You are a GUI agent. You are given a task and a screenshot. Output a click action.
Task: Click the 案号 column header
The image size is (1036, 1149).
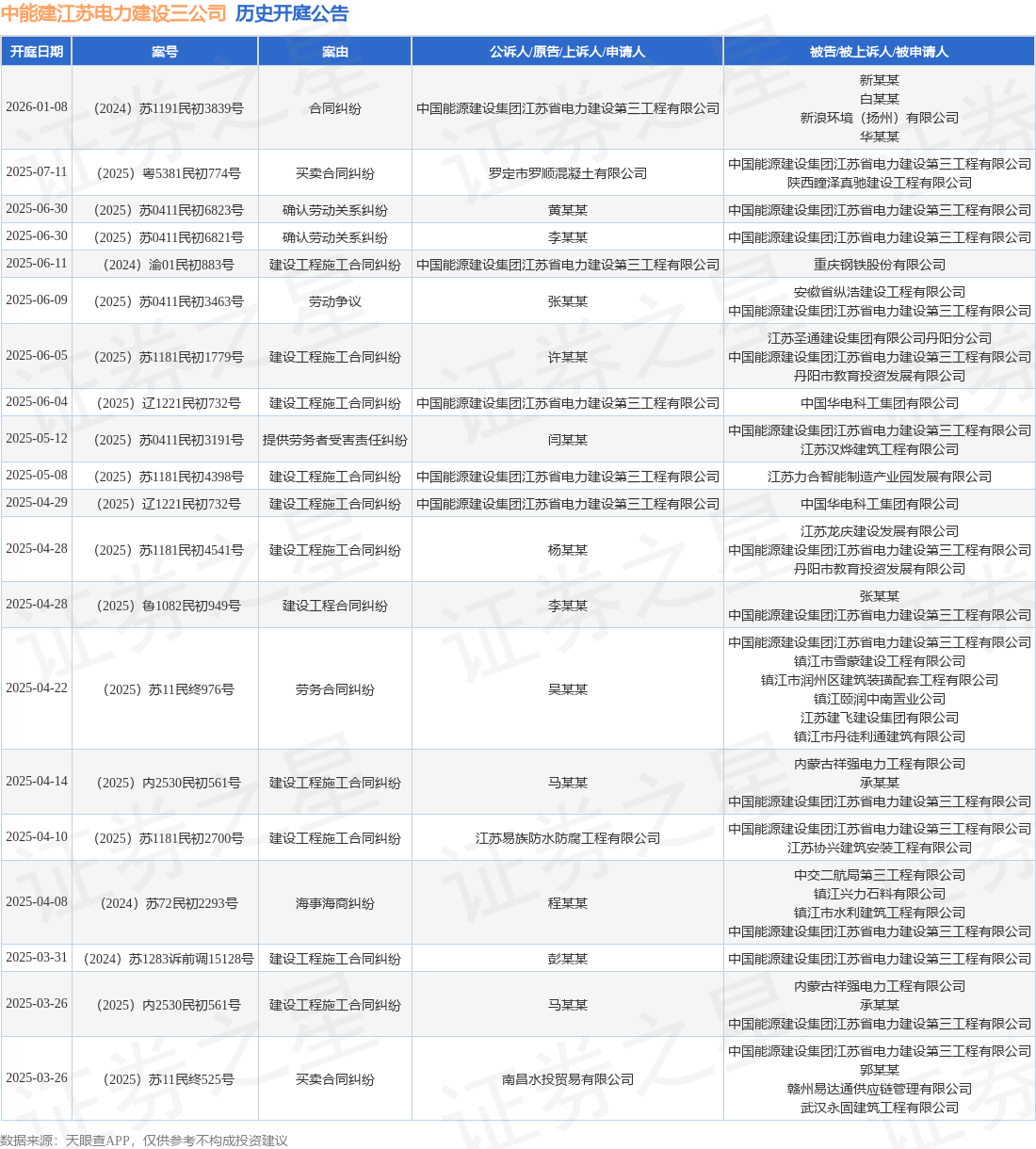(165, 52)
